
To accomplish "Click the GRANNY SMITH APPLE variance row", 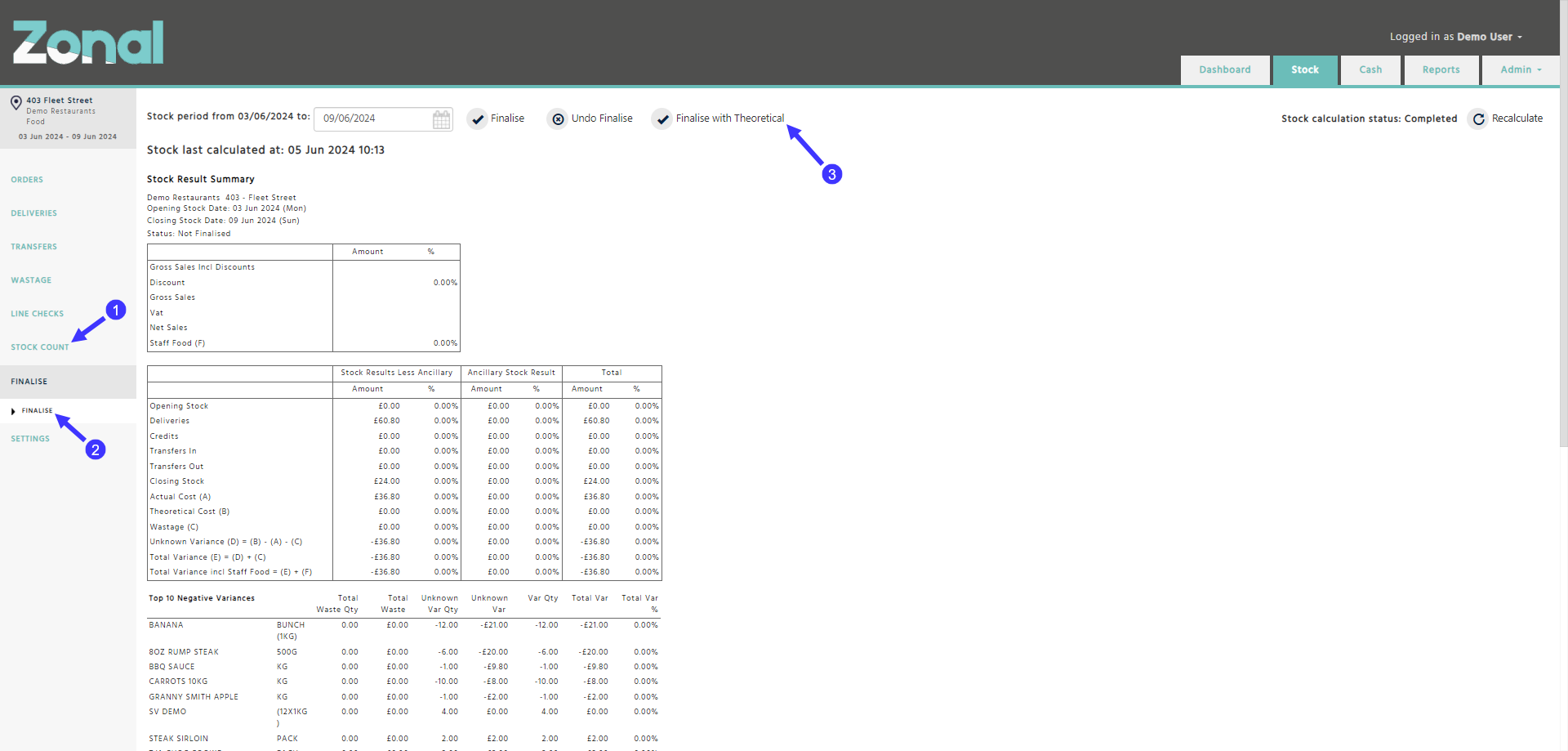I will click(403, 697).
